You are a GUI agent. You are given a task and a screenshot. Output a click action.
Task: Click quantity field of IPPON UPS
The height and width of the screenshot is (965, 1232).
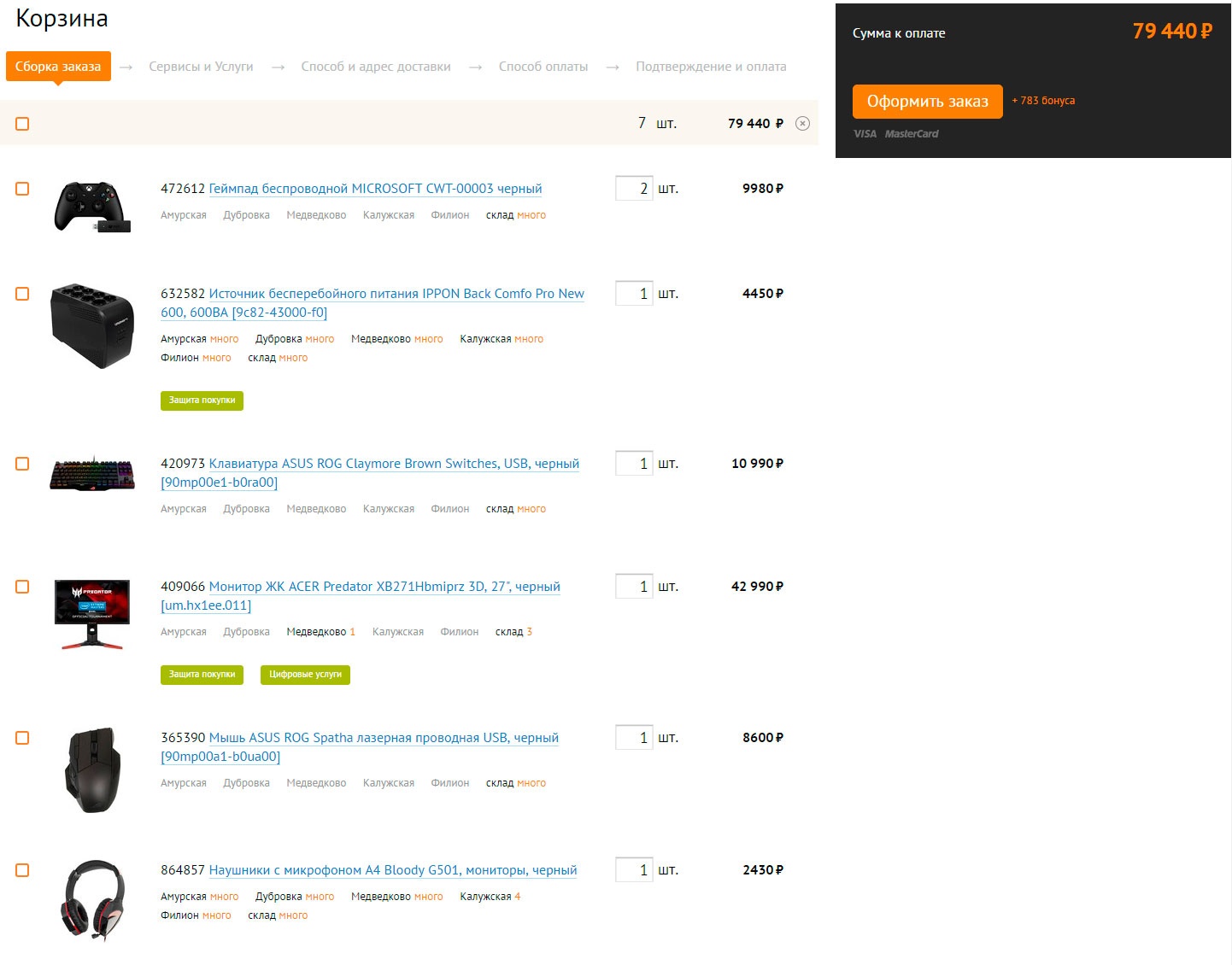click(634, 294)
